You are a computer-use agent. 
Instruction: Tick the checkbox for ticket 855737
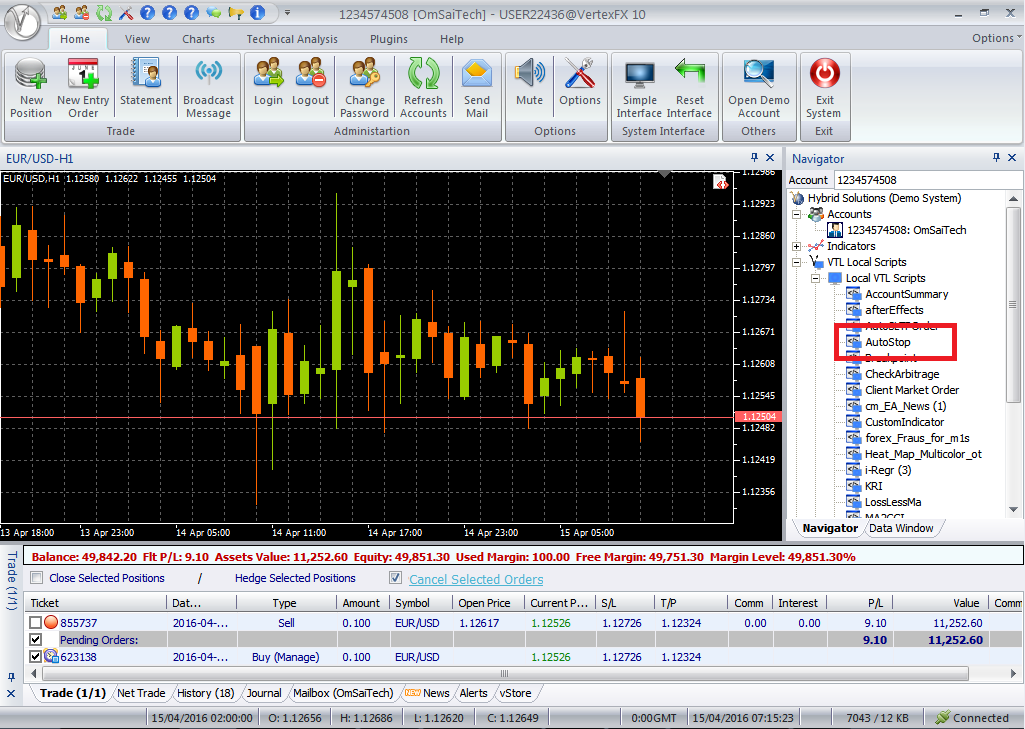coord(35,623)
